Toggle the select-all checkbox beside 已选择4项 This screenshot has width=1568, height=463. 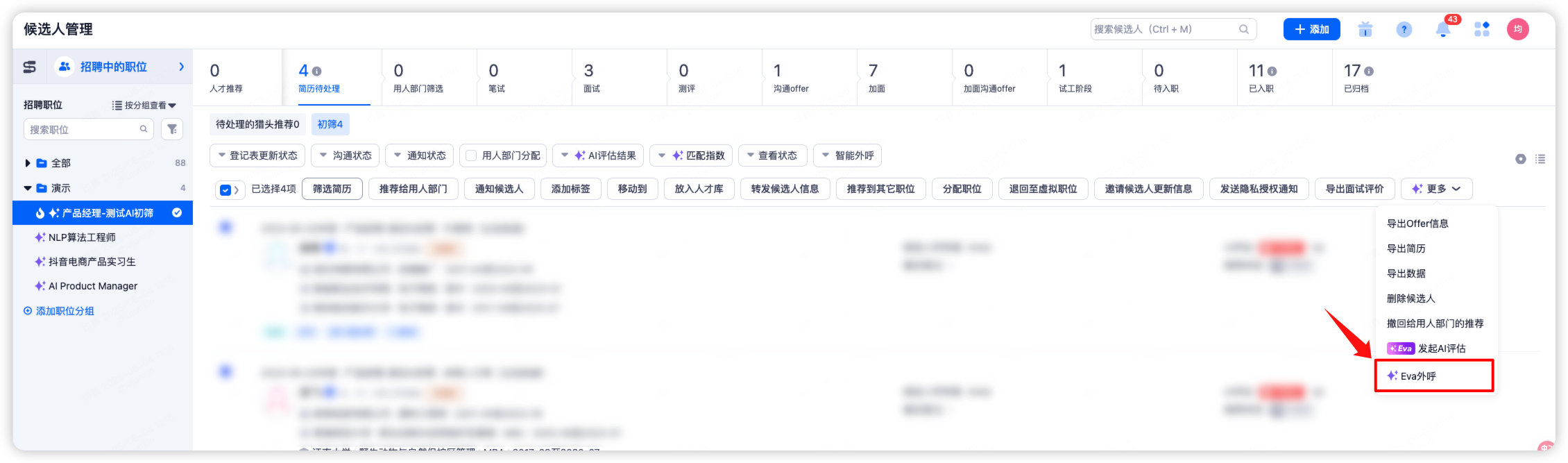225,190
